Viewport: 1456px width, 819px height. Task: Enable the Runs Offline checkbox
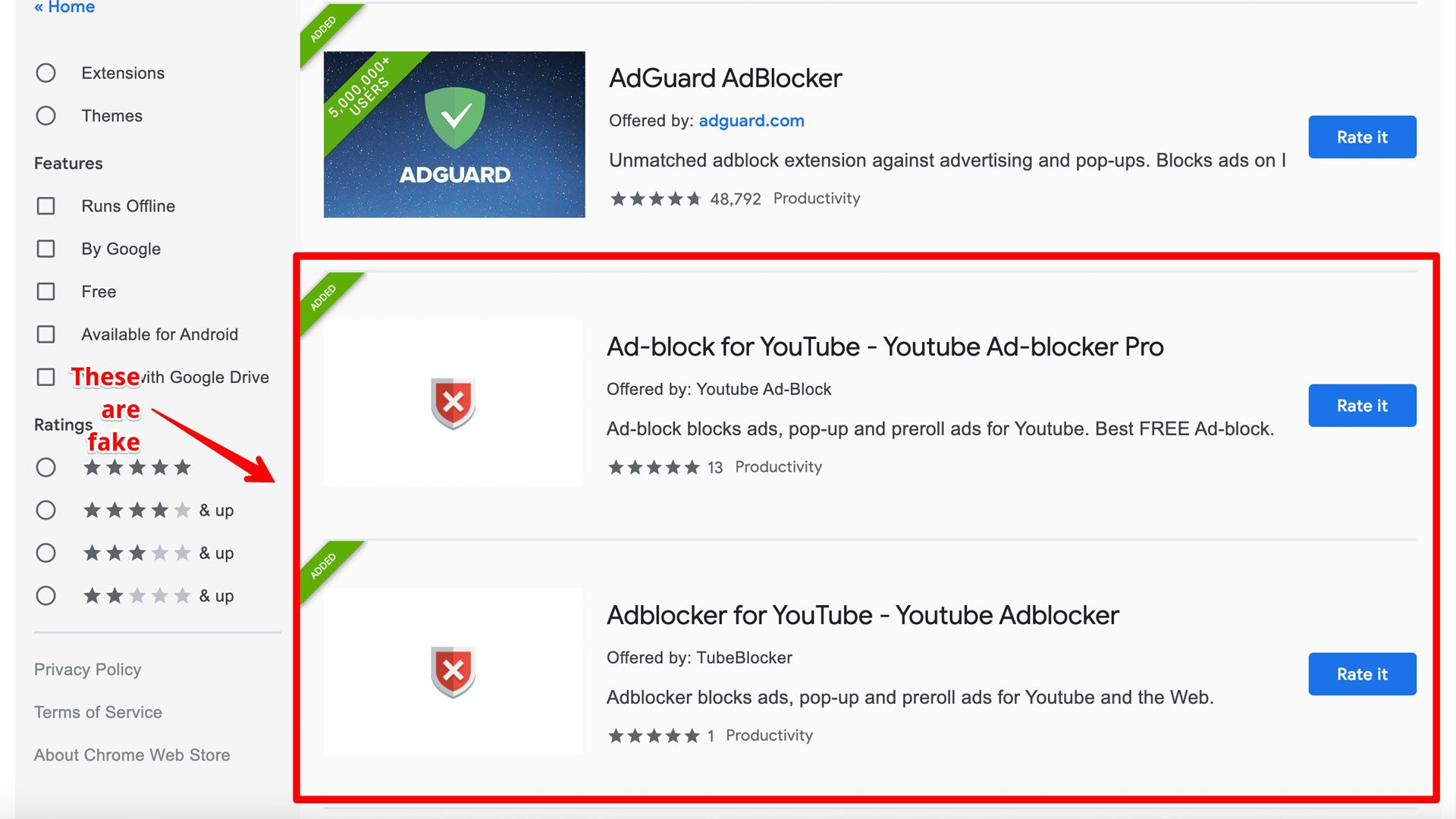point(46,206)
